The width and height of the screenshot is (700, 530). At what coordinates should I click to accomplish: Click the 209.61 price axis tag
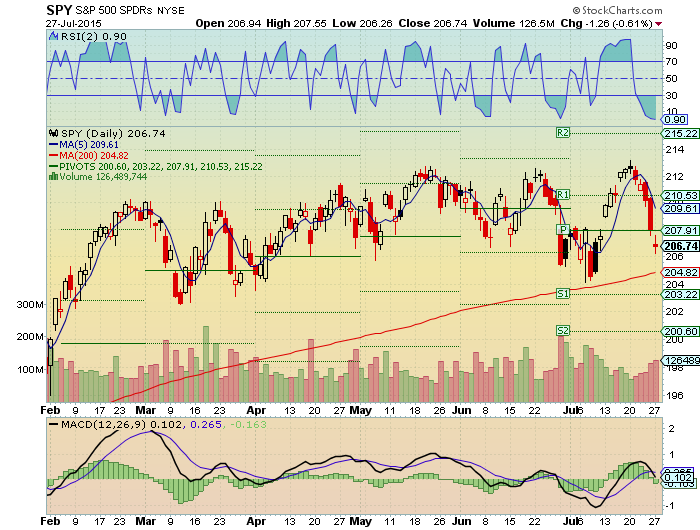(681, 208)
